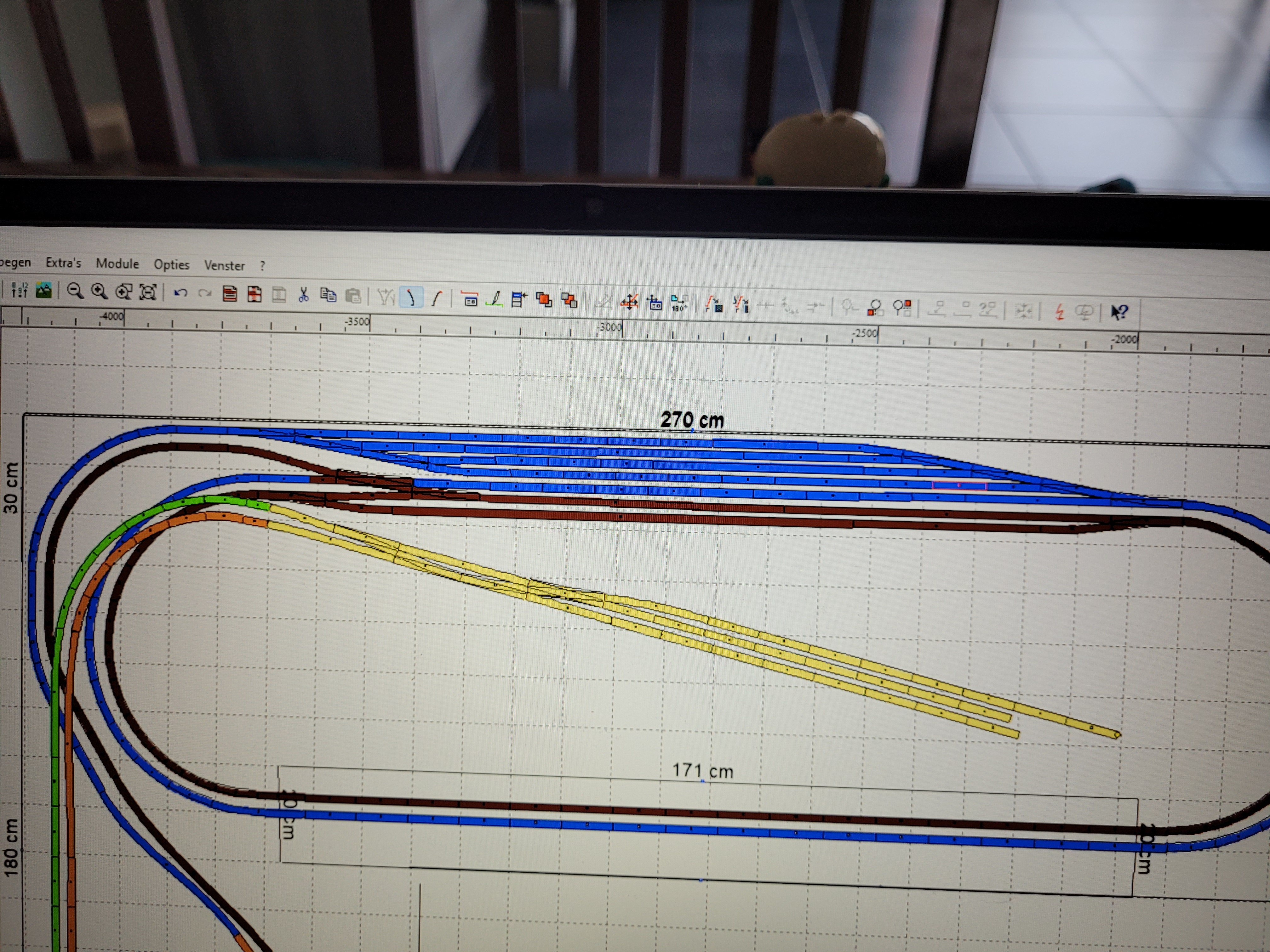Screen dimensions: 1270x952
Task: Click the 171 cm dimension label
Action: (703, 771)
